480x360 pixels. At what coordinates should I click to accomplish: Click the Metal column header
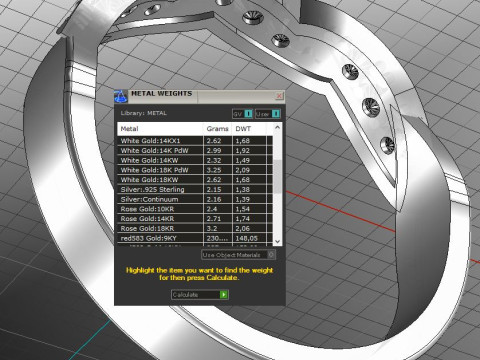coord(160,129)
